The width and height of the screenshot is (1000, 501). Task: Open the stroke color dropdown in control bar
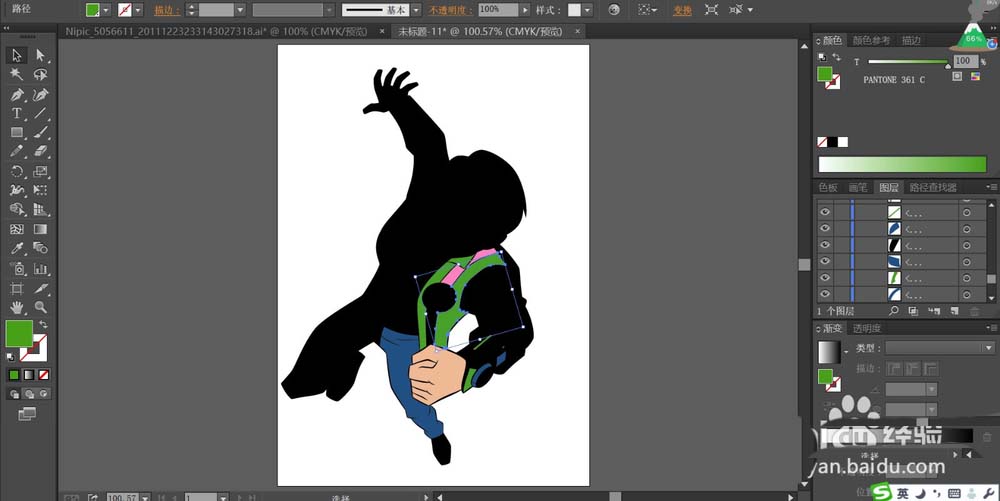[x=138, y=10]
